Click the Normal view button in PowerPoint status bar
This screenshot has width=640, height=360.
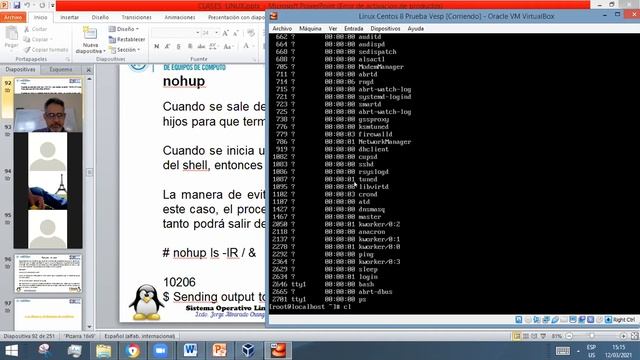517,336
